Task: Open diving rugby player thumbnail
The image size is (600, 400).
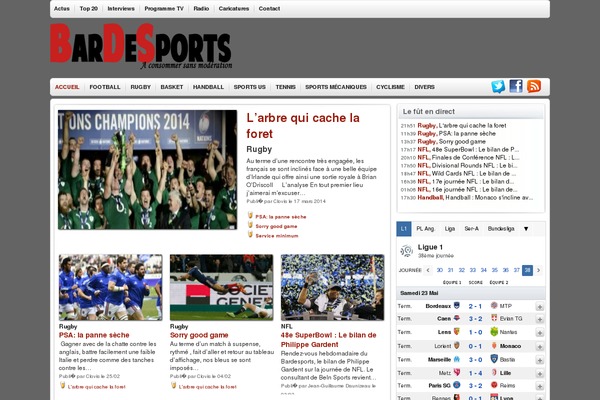Action: click(222, 287)
